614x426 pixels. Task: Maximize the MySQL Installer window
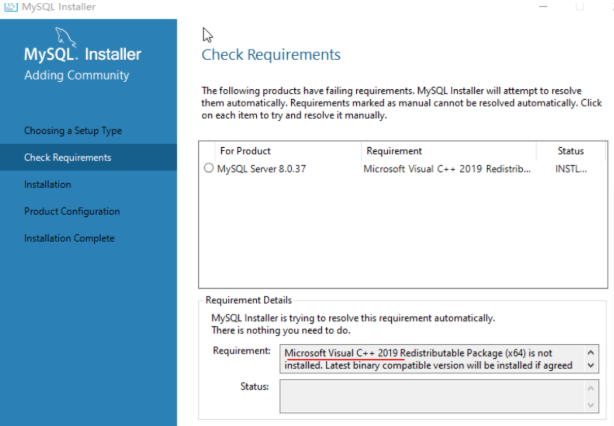[x=580, y=7]
